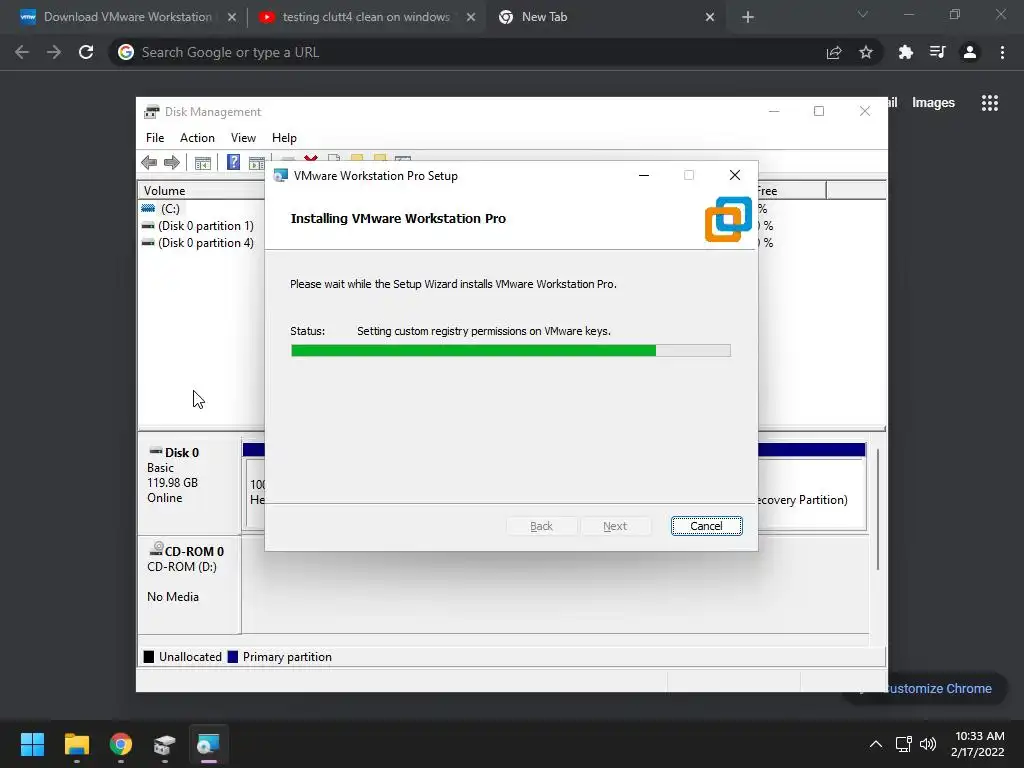Open the Help icon in Disk Management toolbar

click(233, 162)
